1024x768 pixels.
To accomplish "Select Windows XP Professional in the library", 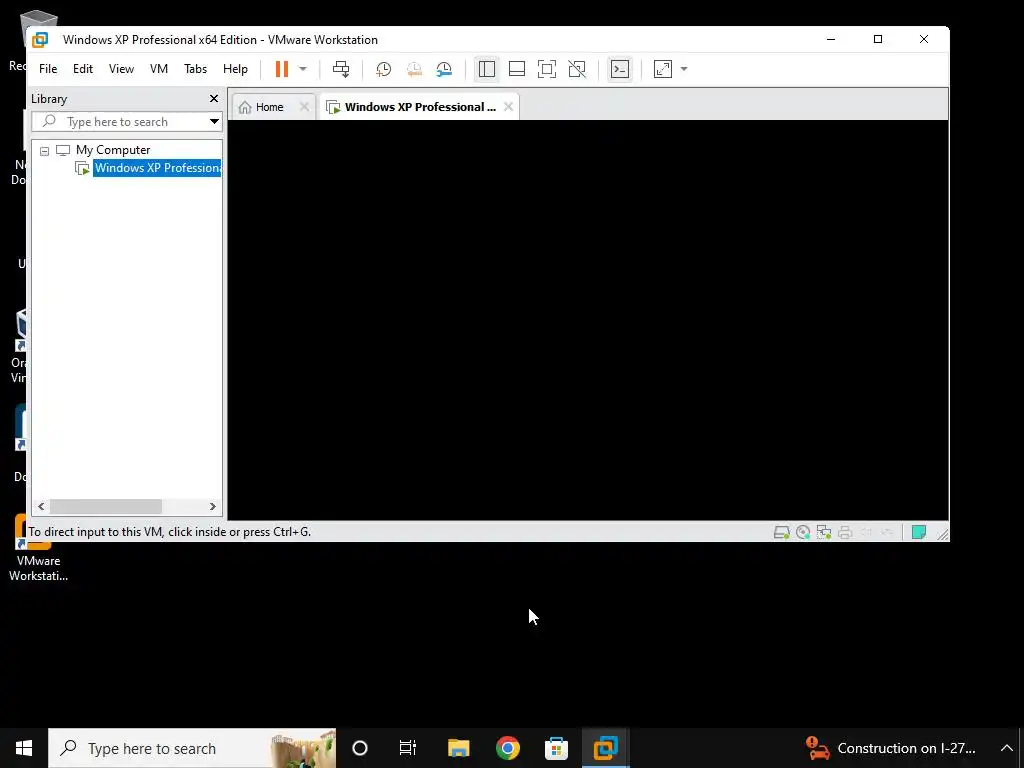I will click(157, 168).
